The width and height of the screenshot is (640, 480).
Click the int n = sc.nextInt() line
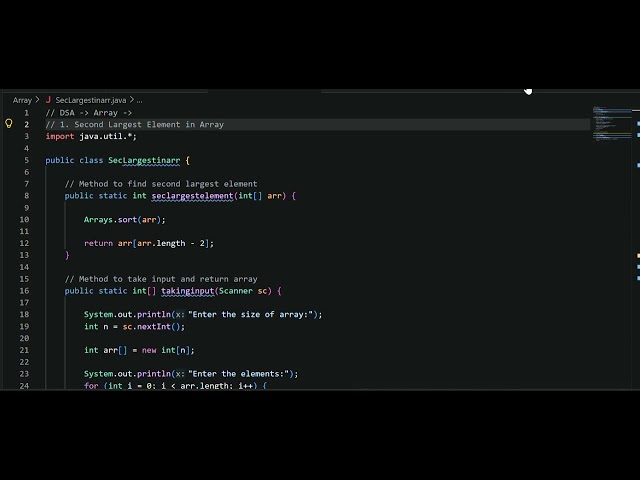click(x=134, y=327)
